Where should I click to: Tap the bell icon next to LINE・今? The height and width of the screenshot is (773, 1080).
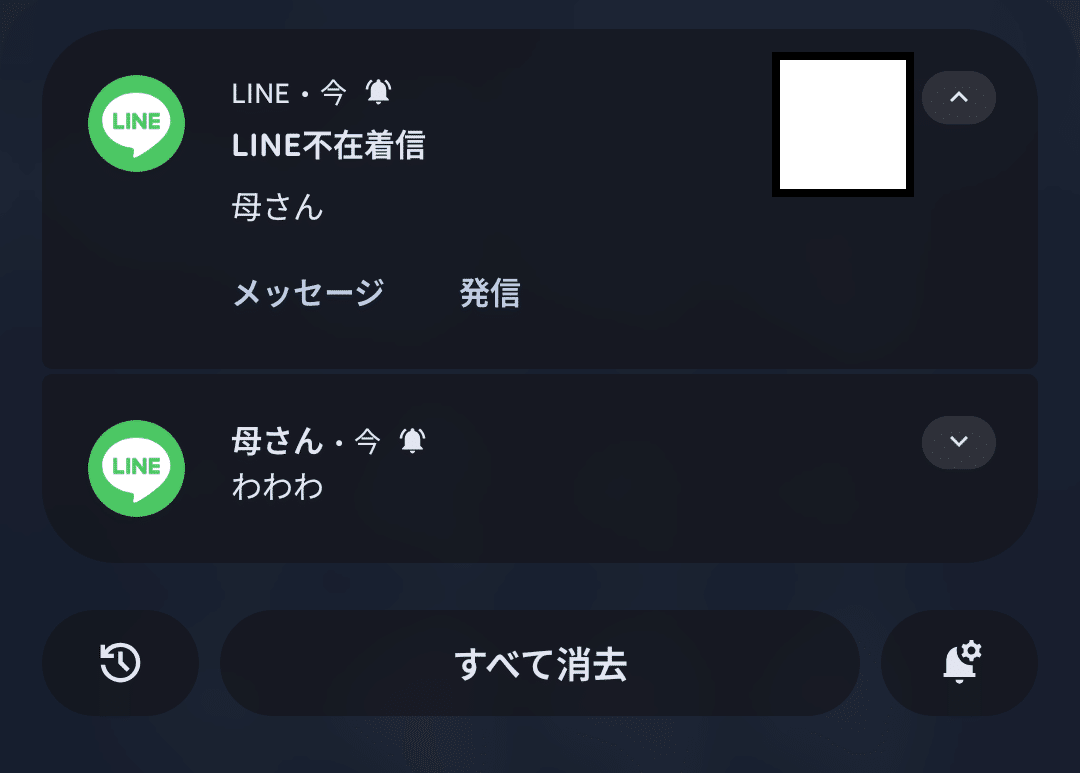376,92
